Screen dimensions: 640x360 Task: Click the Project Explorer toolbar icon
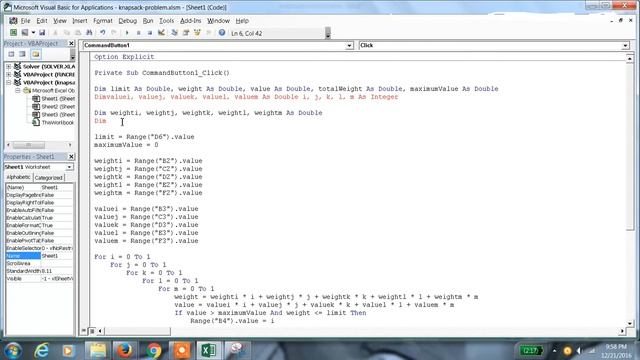point(174,33)
